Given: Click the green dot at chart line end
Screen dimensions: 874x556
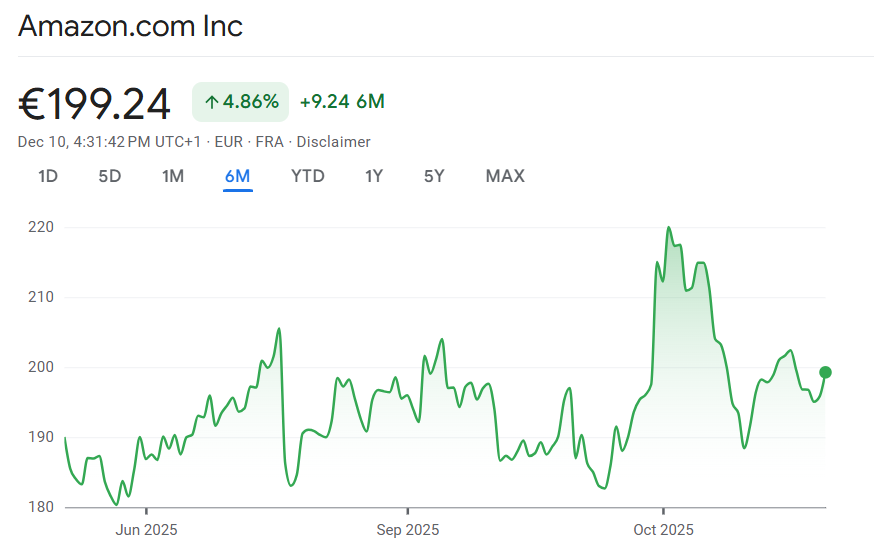Looking at the screenshot, I should [x=825, y=372].
